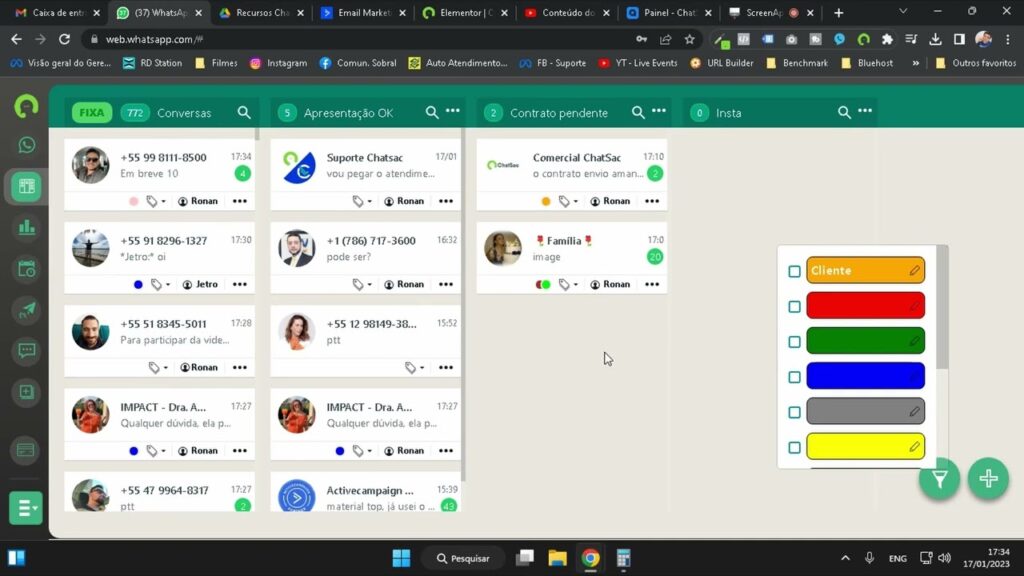Open the Instagram bookmark

(278, 63)
